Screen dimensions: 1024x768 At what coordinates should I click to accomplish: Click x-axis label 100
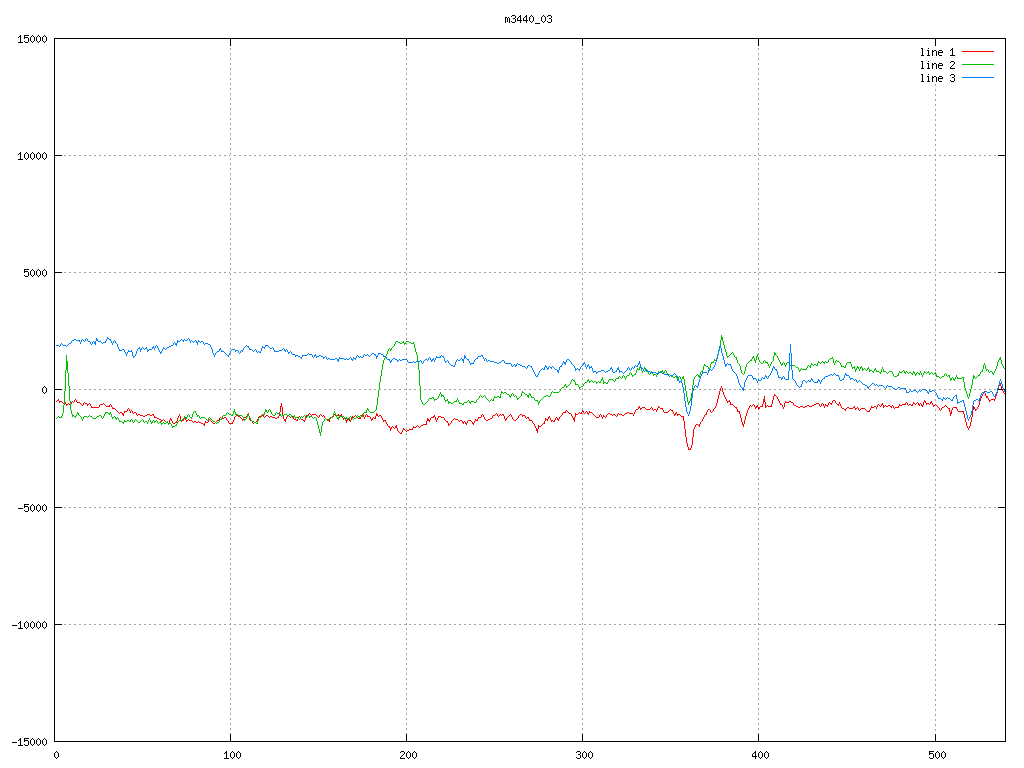pos(232,756)
